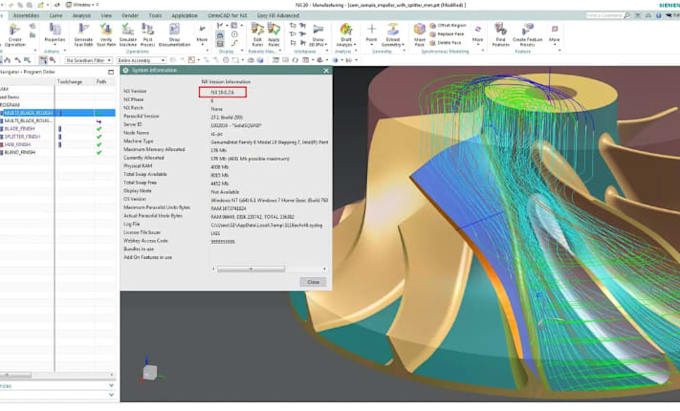Select BLADE_FINISH operation in navigator
This screenshot has height=411, width=680.
20,129
